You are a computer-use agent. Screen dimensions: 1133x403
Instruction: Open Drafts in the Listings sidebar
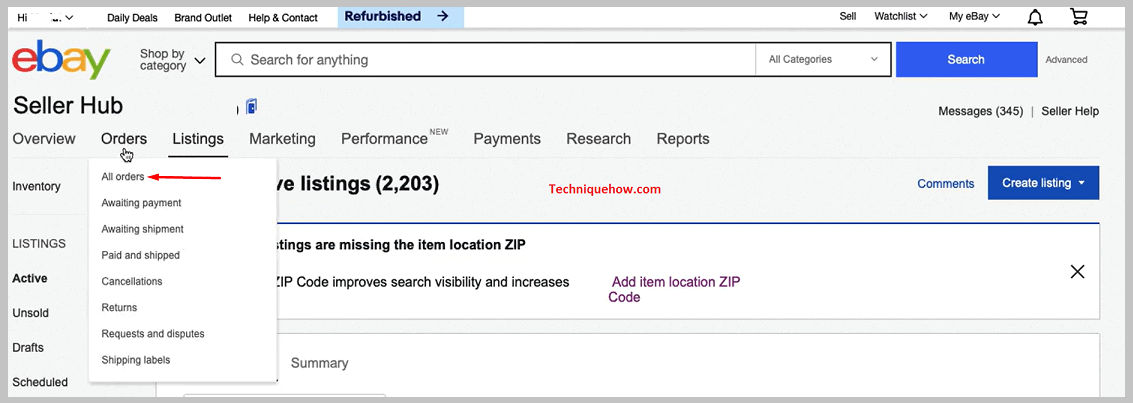click(28, 347)
